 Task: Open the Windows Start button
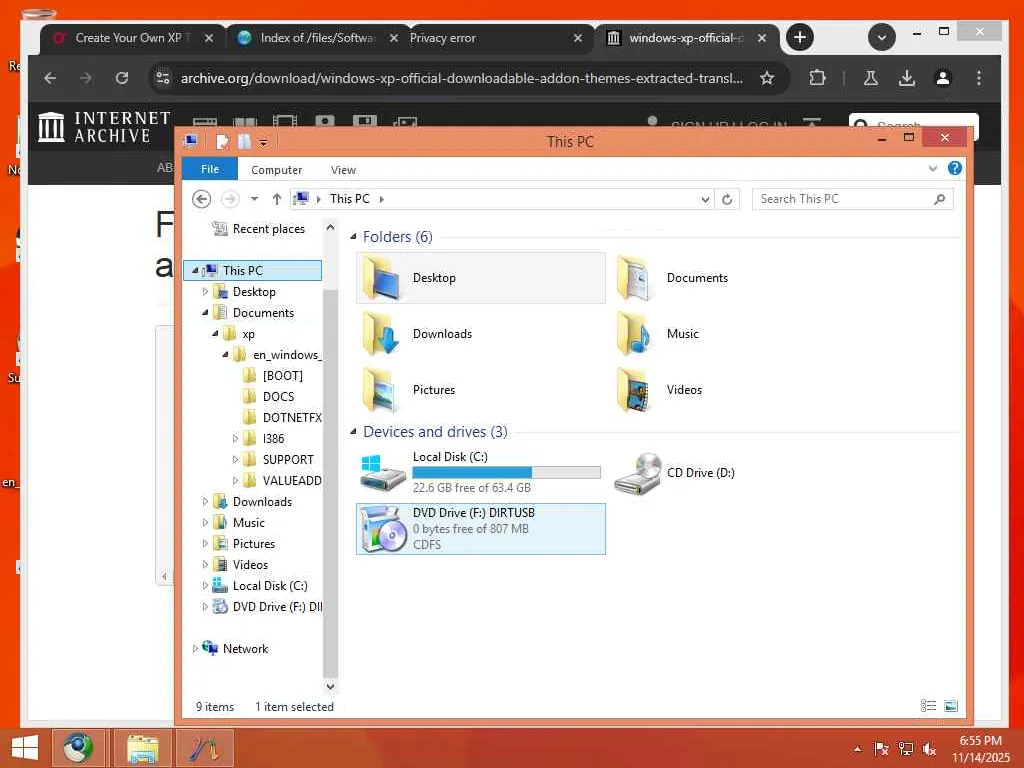[25, 748]
